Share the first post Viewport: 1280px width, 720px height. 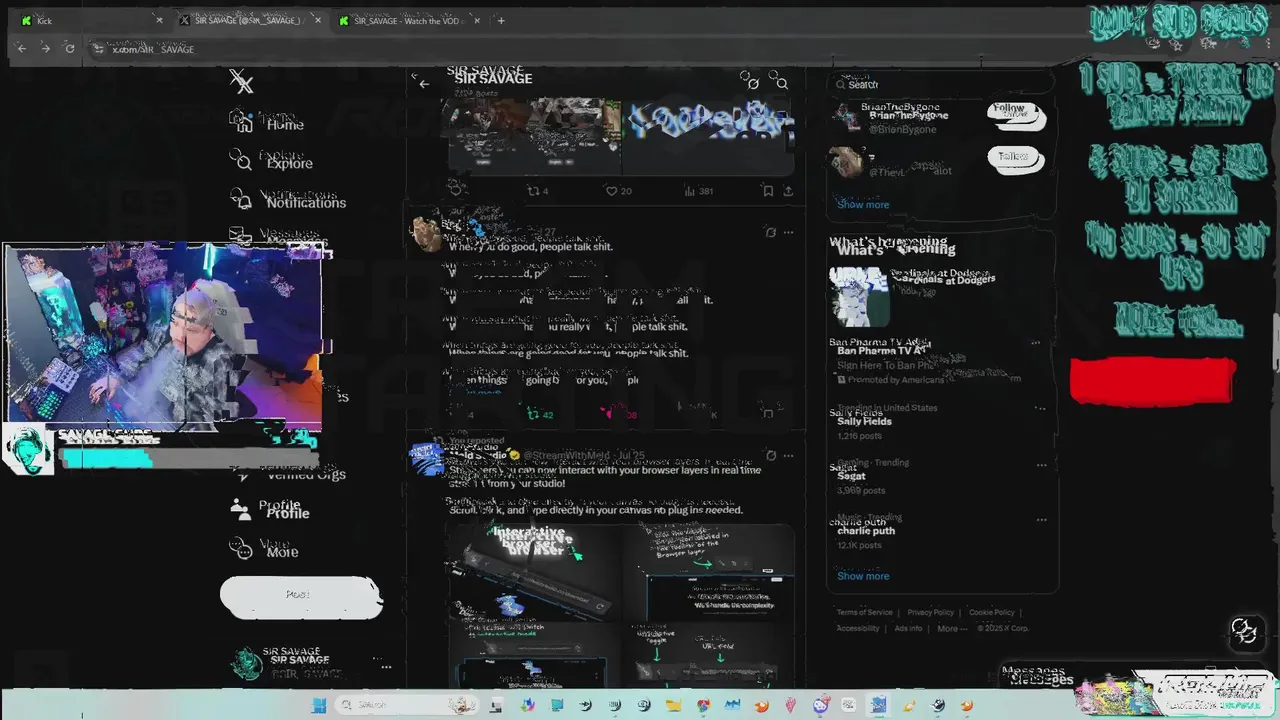(x=788, y=191)
